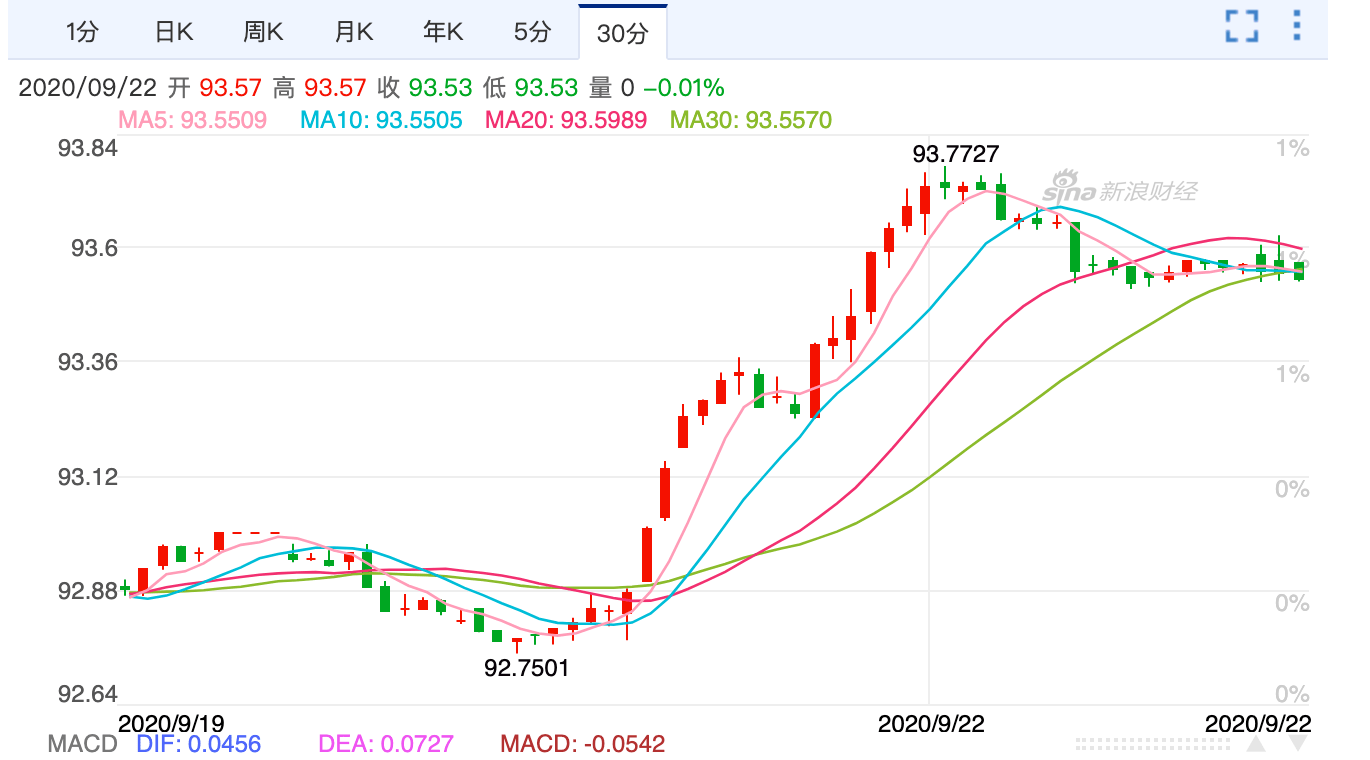1370x760 pixels.
Task: Switch to the 日K chart tab
Action: pyautogui.click(x=173, y=32)
